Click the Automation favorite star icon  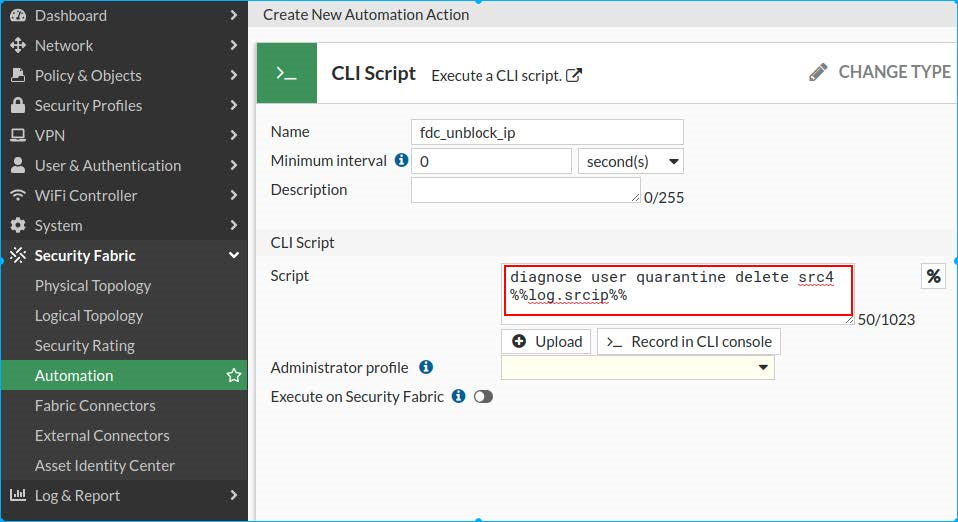(x=234, y=376)
